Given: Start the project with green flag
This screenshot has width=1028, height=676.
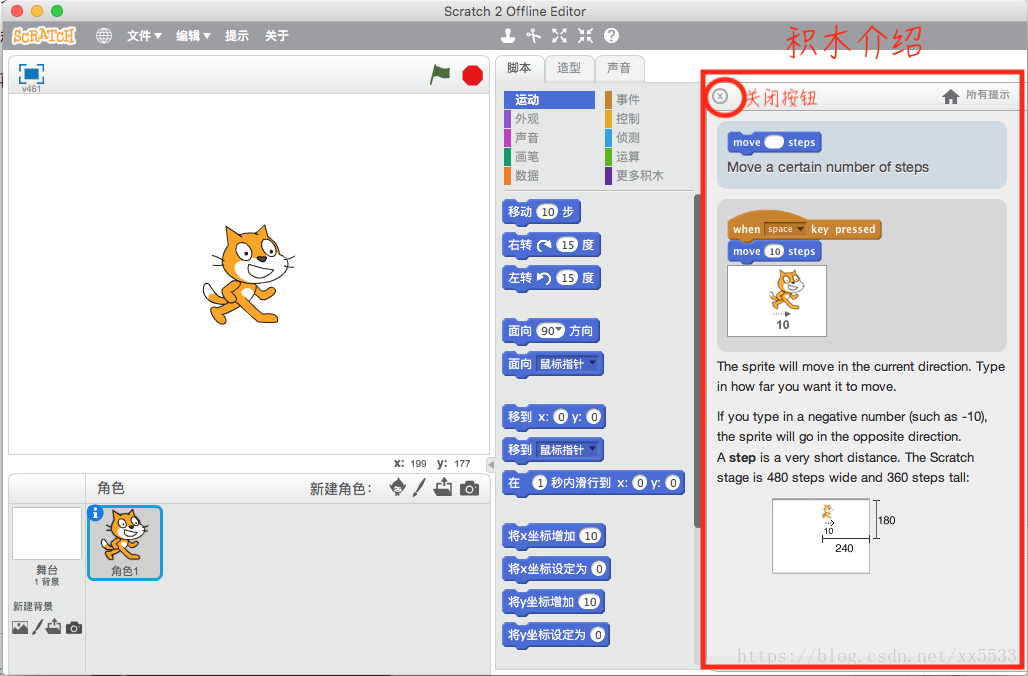Looking at the screenshot, I should [440, 74].
